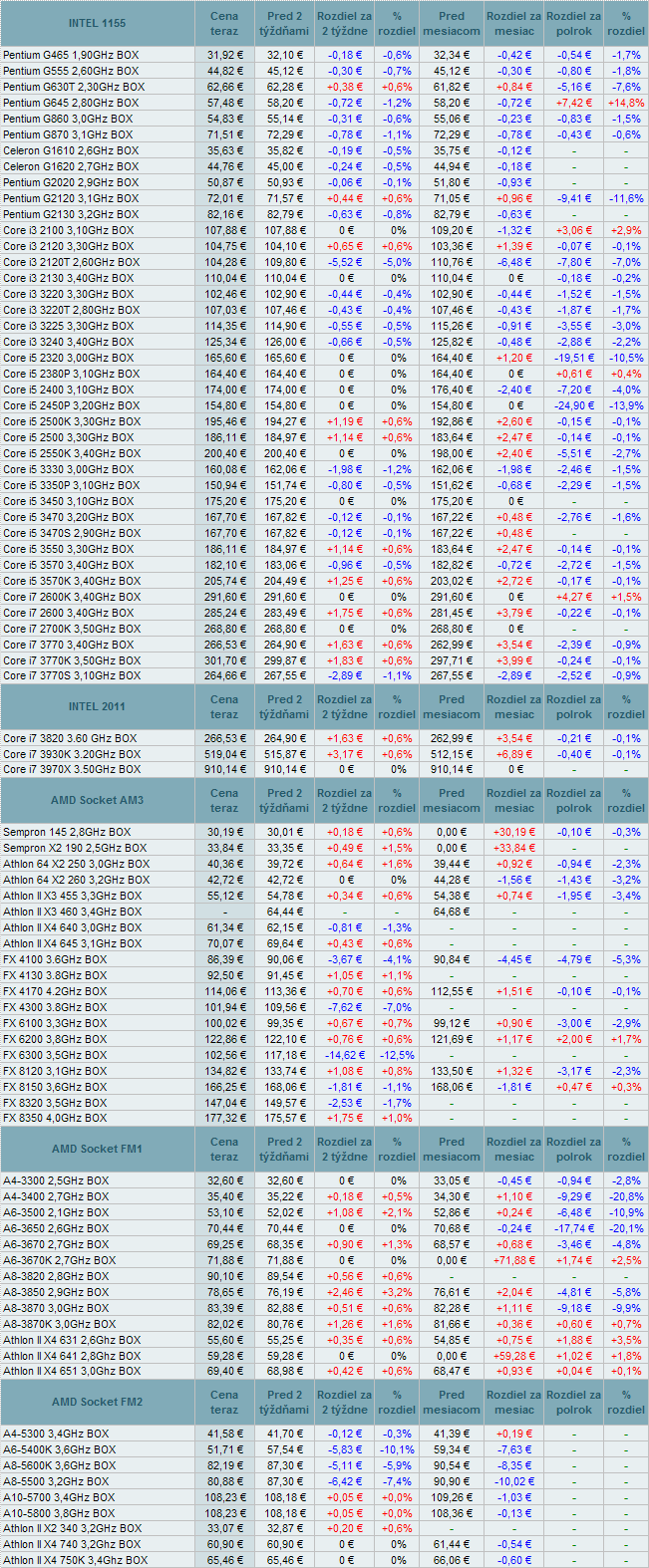Select row name "Pentium G465 1,90GHz BOX"
The image size is (649, 1568).
point(71,55)
